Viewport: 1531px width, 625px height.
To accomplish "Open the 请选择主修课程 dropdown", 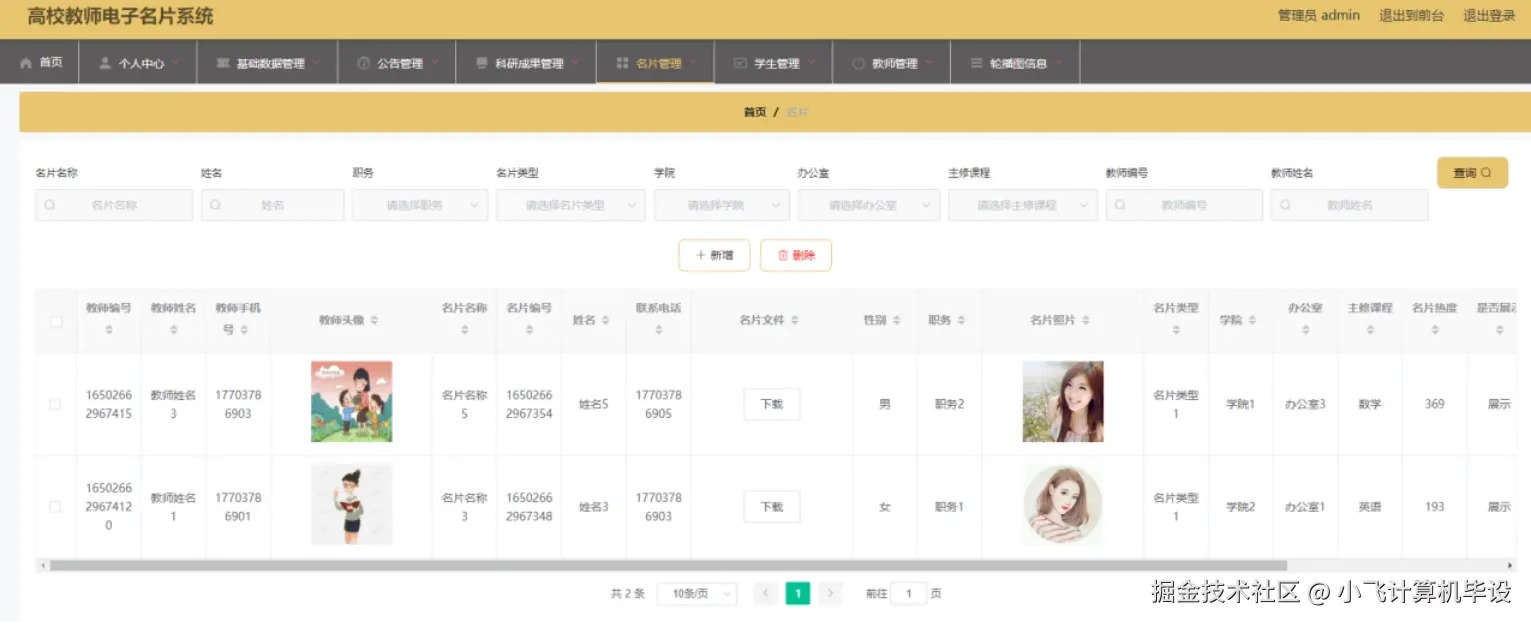I will [1023, 205].
